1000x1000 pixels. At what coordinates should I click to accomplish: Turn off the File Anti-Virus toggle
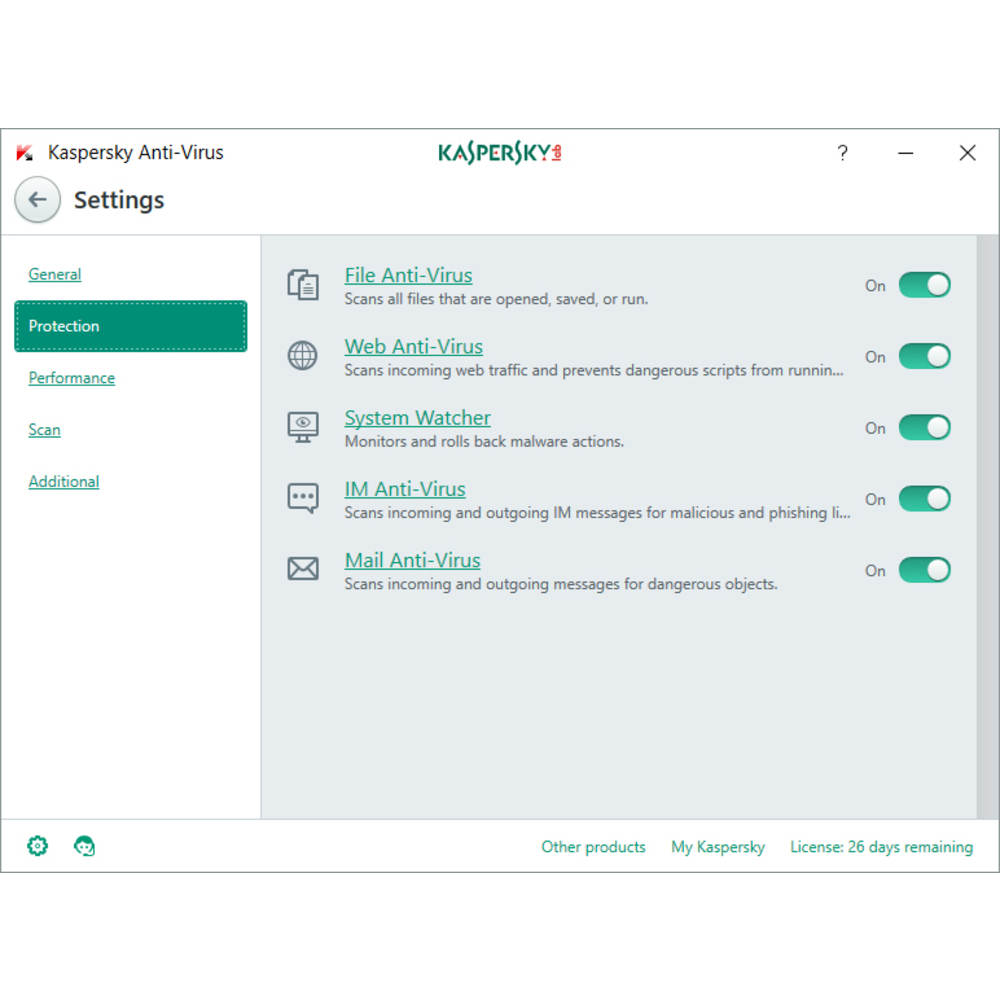(x=924, y=285)
